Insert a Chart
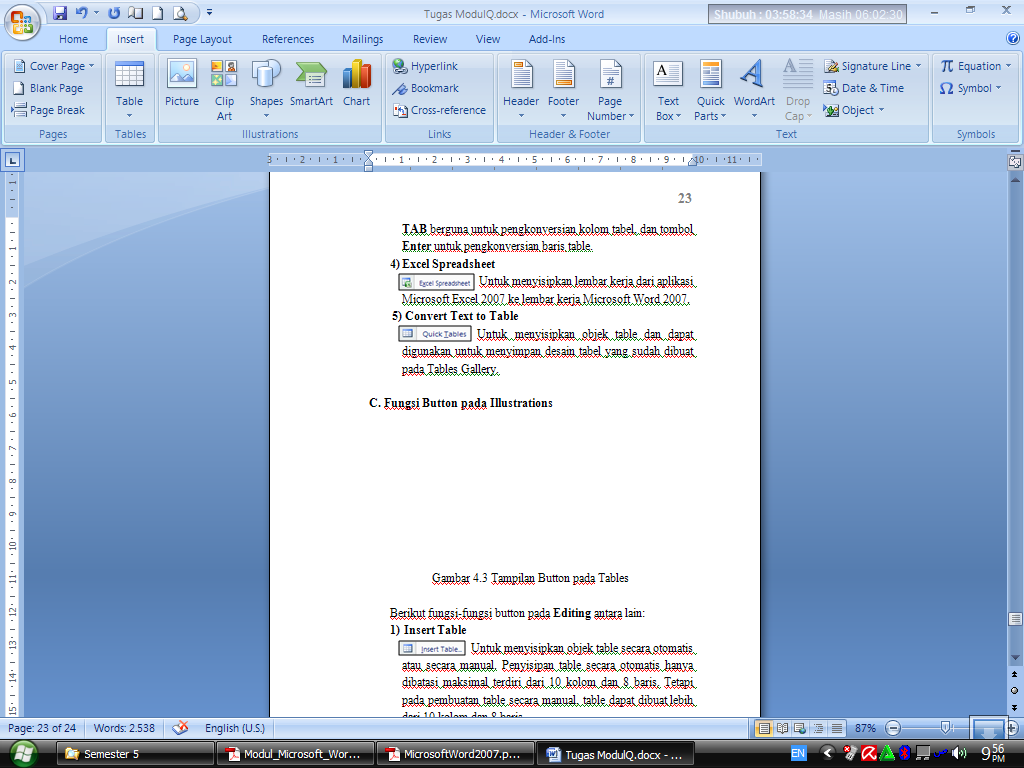1024x768 pixels. (357, 83)
